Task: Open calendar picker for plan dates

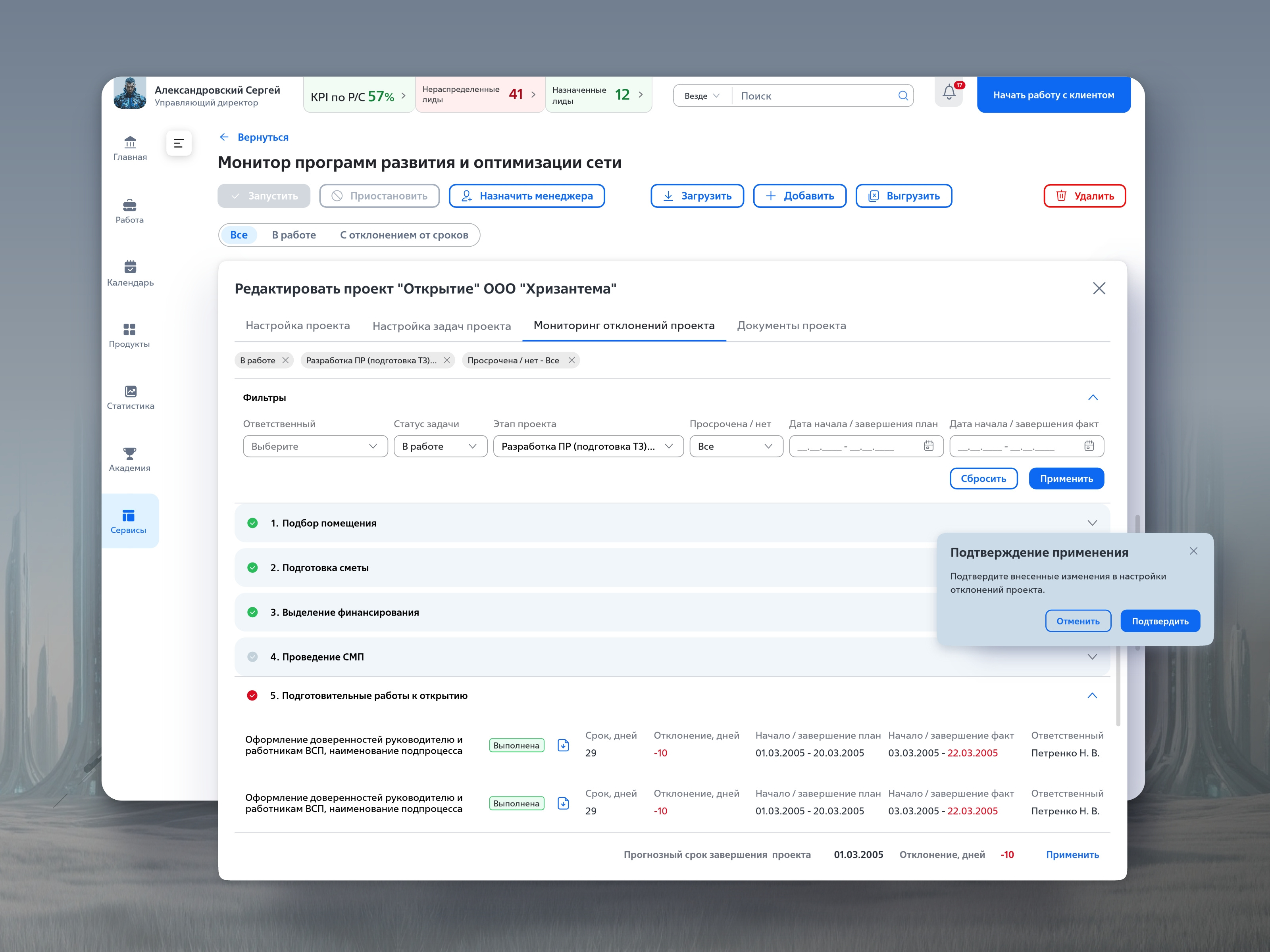Action: [928, 446]
